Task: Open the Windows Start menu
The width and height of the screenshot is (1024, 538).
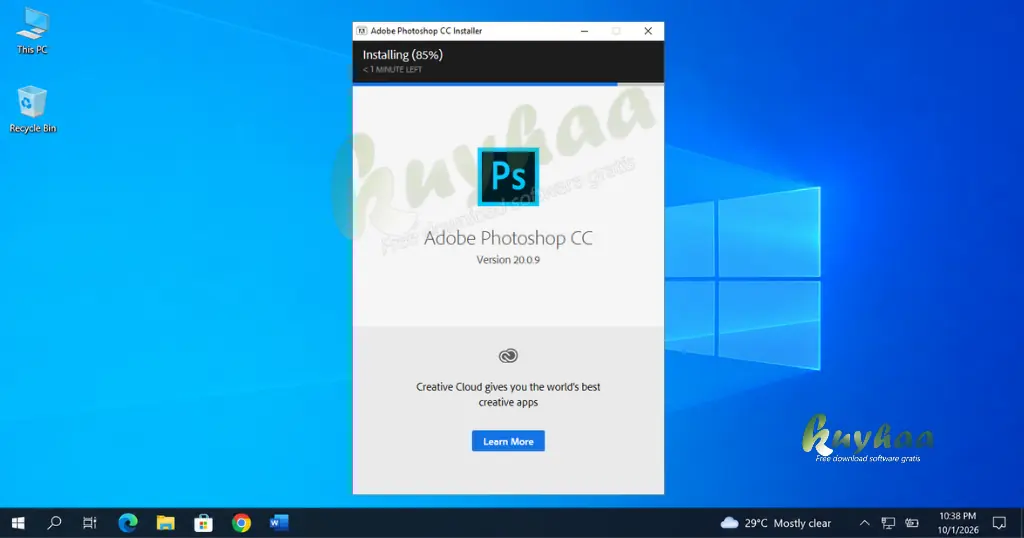Action: (18, 523)
